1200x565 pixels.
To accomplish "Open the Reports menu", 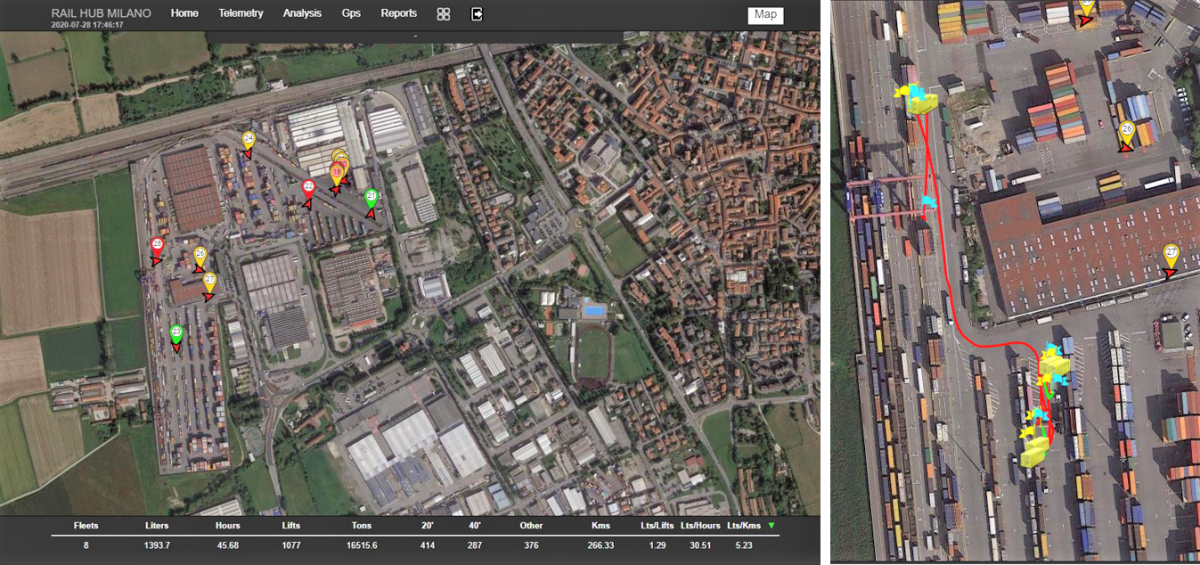I will click(x=399, y=14).
